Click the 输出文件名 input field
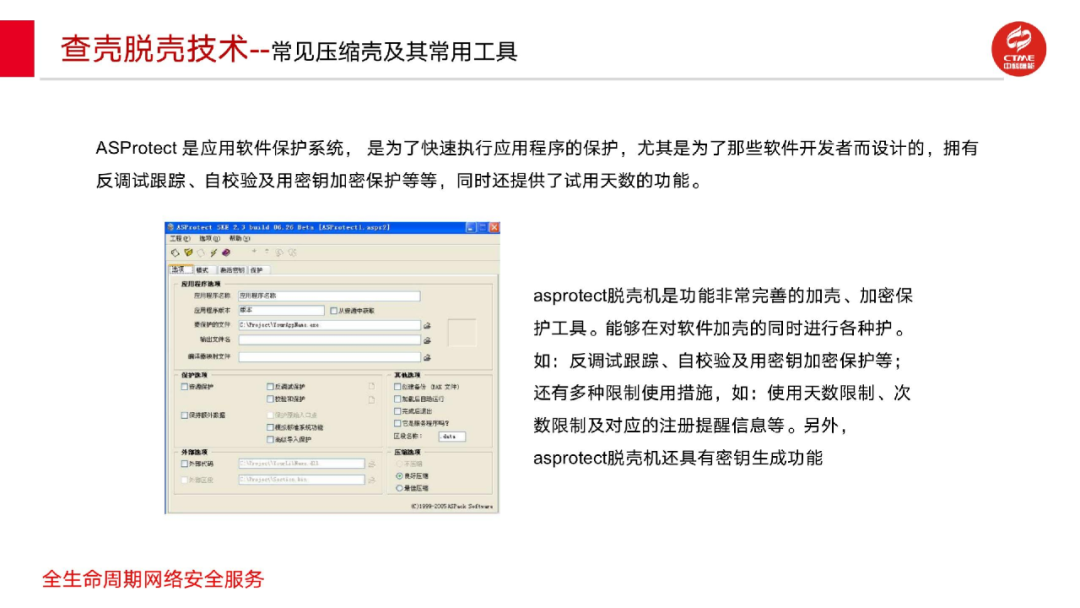The height and width of the screenshot is (608, 1080). point(329,340)
